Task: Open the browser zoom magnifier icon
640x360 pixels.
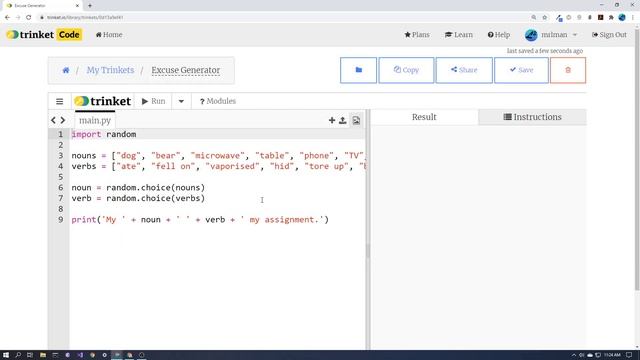Action: (534, 18)
